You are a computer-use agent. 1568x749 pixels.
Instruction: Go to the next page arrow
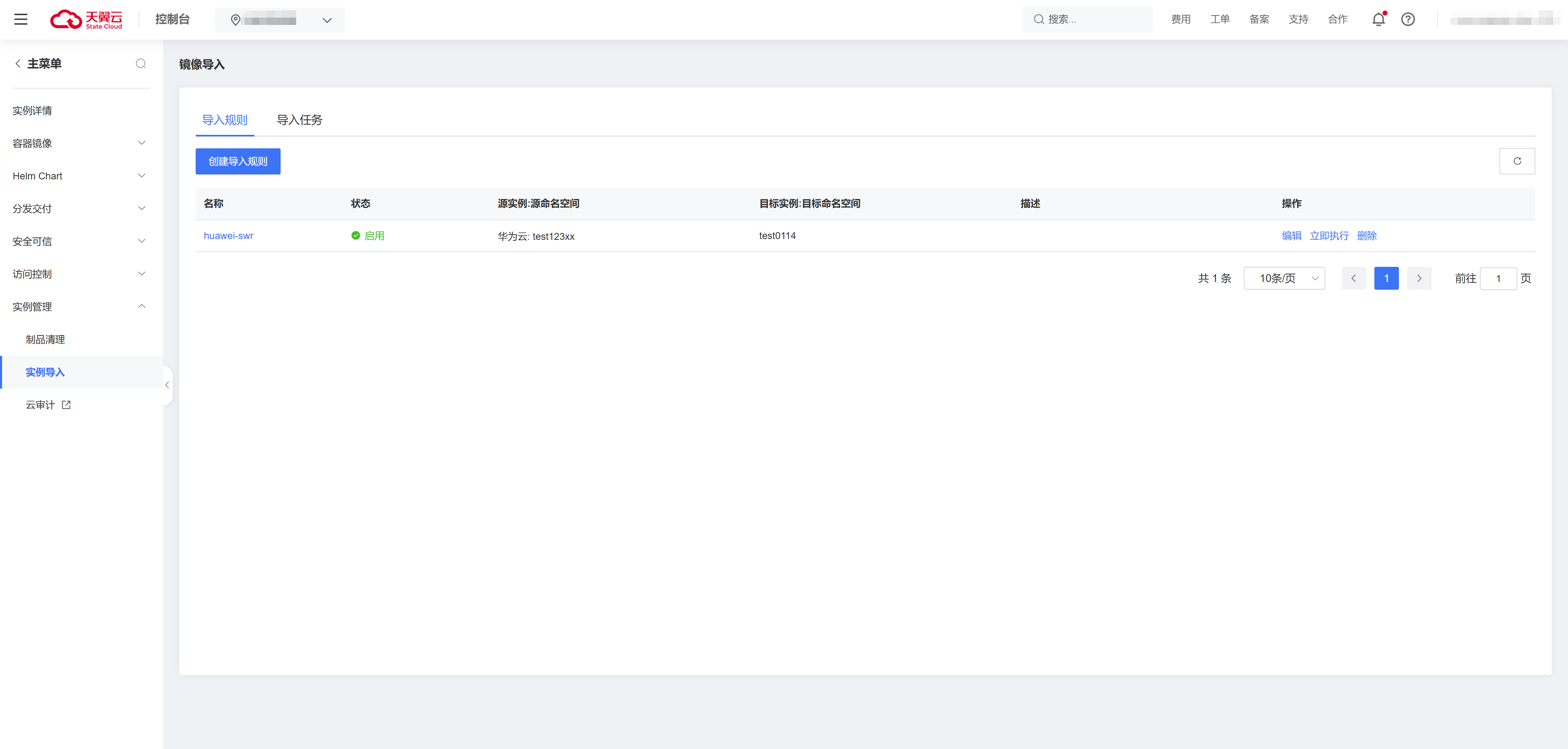tap(1419, 278)
